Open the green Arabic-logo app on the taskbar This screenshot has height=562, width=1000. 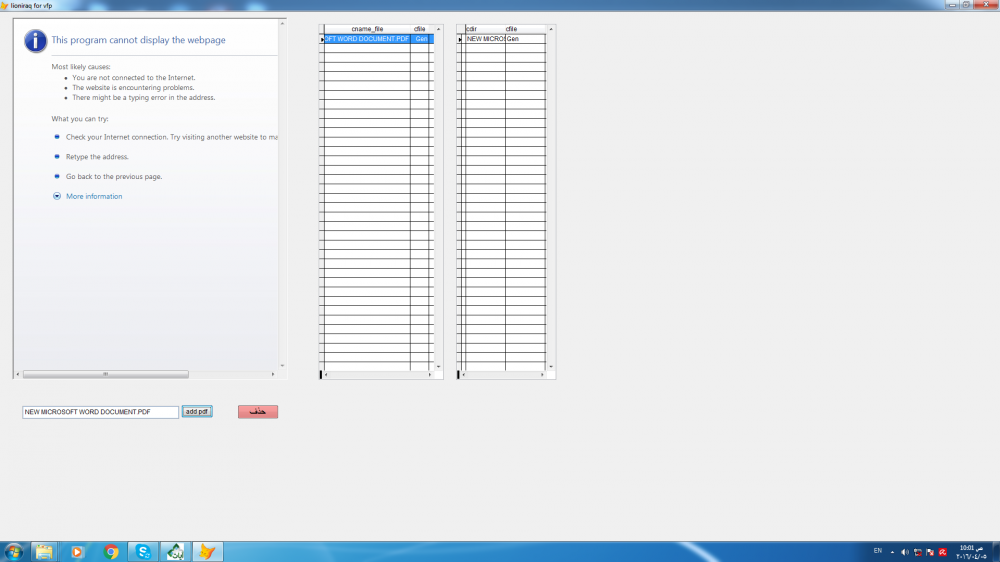(175, 552)
